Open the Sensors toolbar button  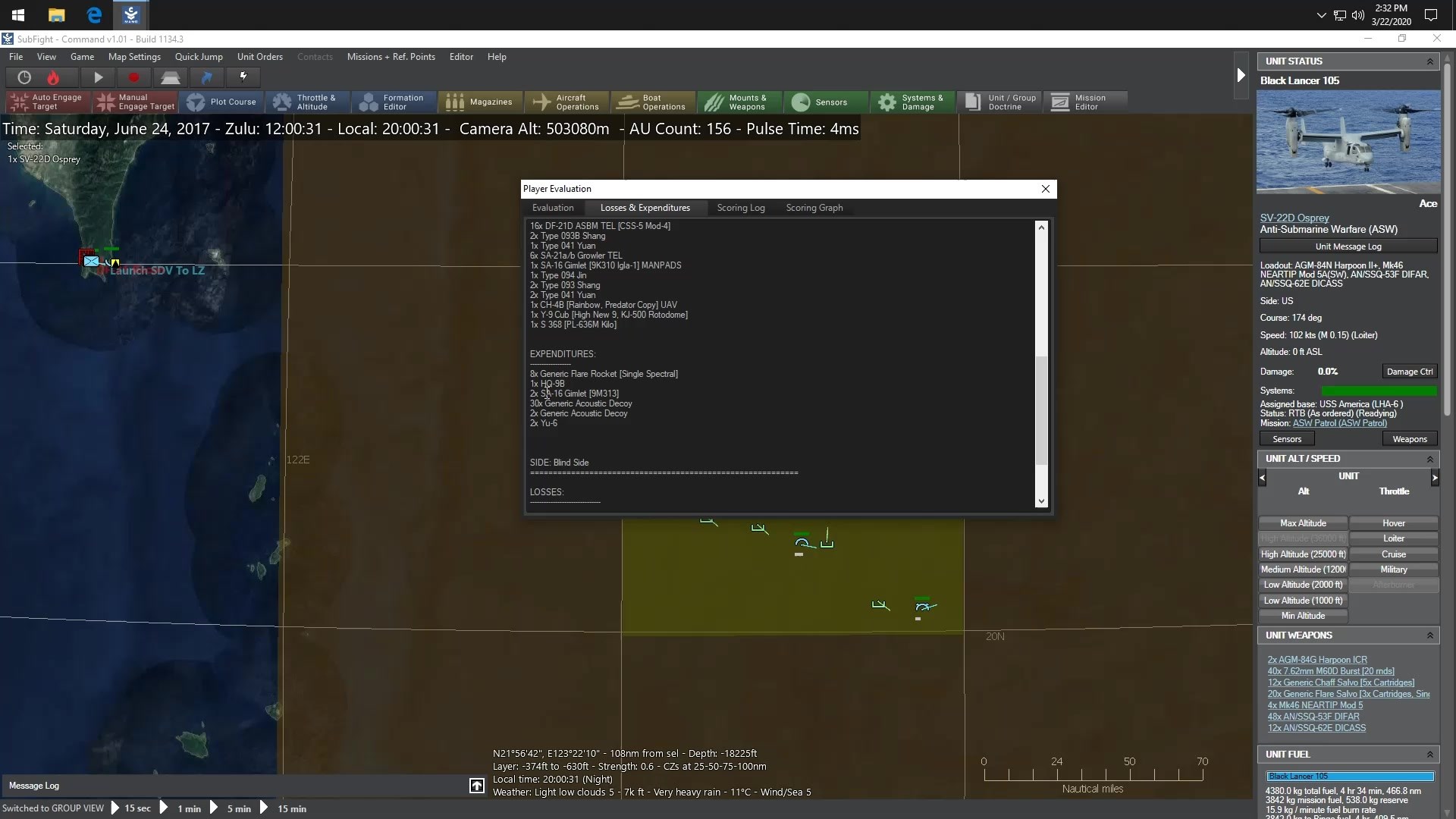(x=827, y=102)
